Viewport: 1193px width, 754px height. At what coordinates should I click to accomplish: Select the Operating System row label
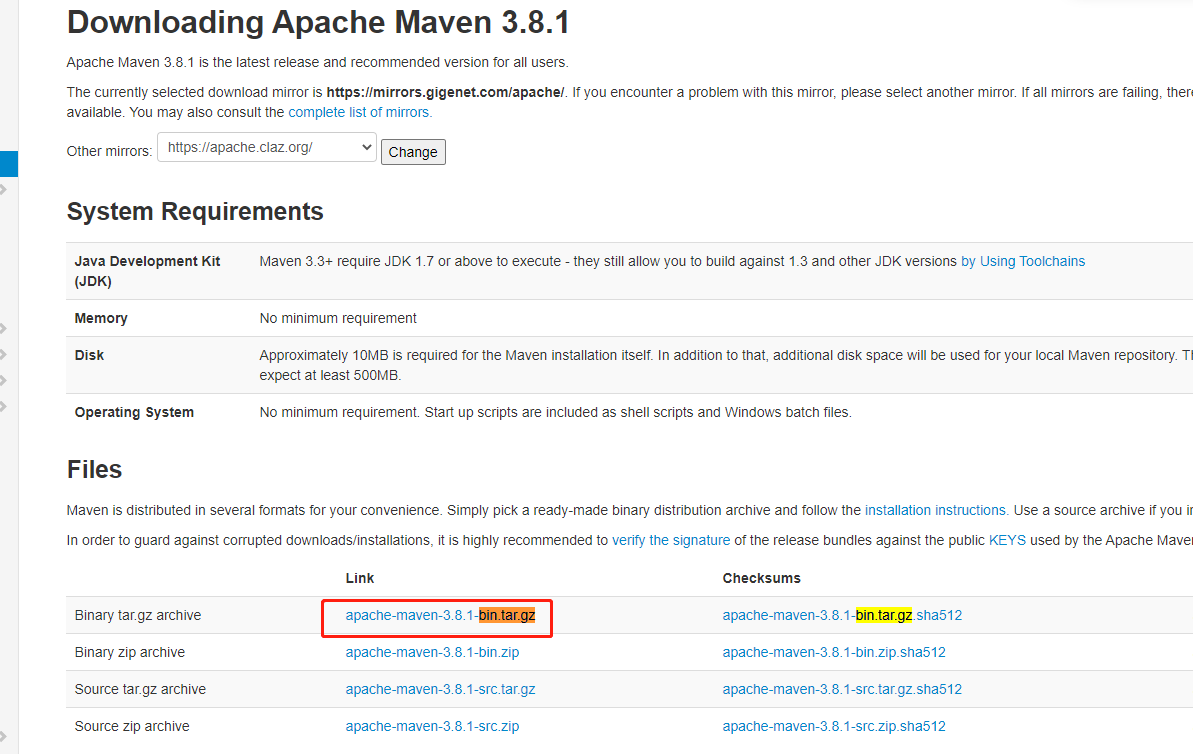pyautogui.click(x=134, y=412)
